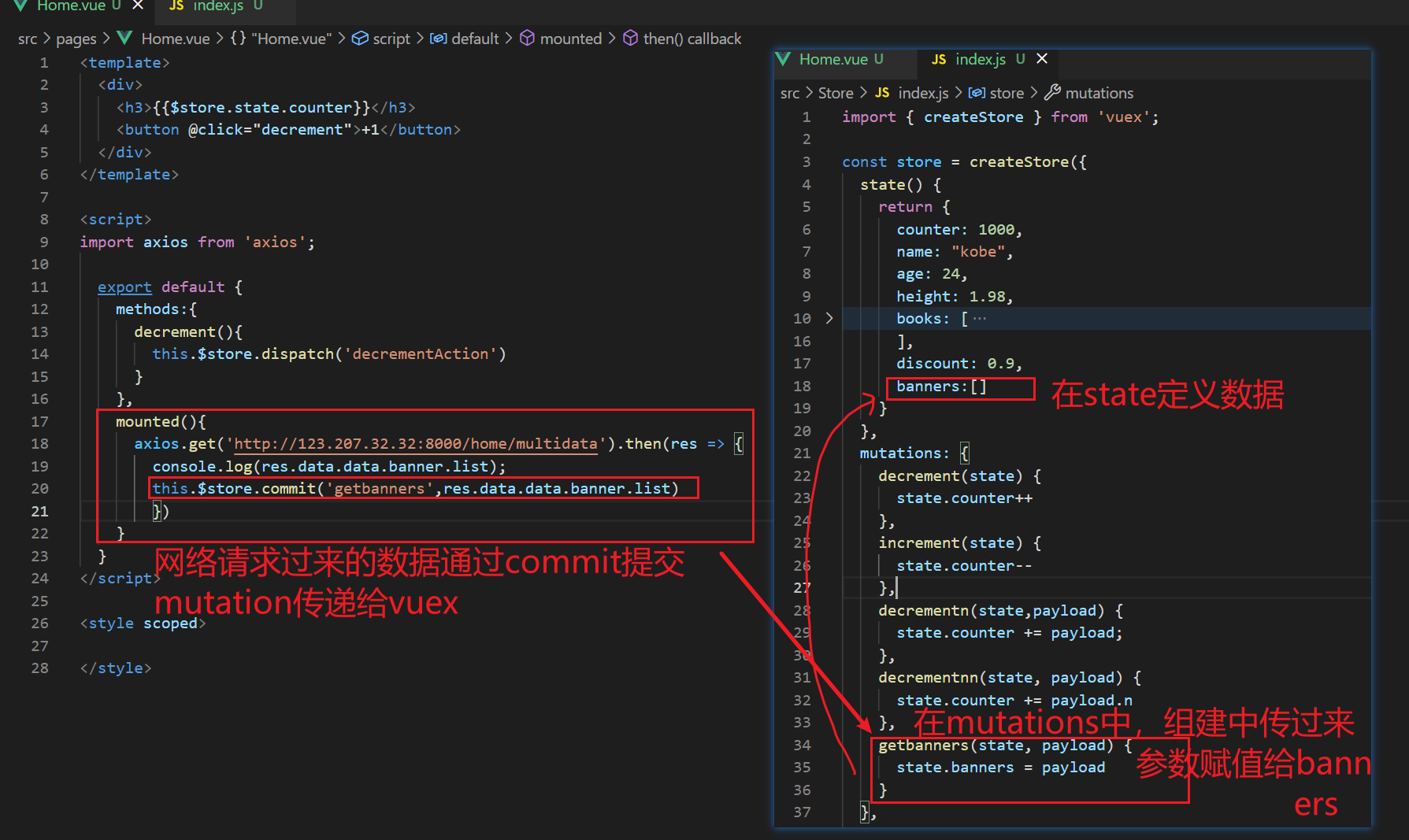This screenshot has width=1409, height=840.
Task: Click line number 27 in right editor
Action: point(802,587)
